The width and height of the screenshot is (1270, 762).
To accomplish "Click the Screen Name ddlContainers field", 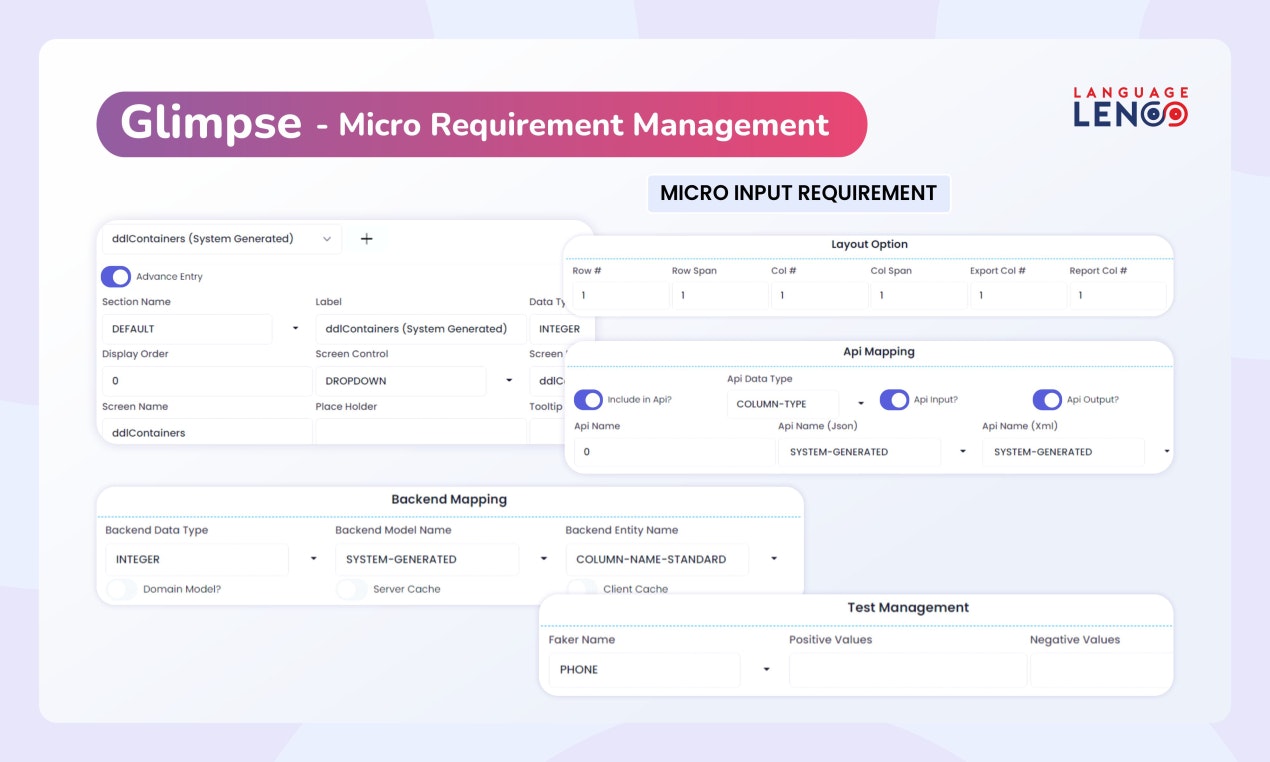I will pyautogui.click(x=207, y=432).
